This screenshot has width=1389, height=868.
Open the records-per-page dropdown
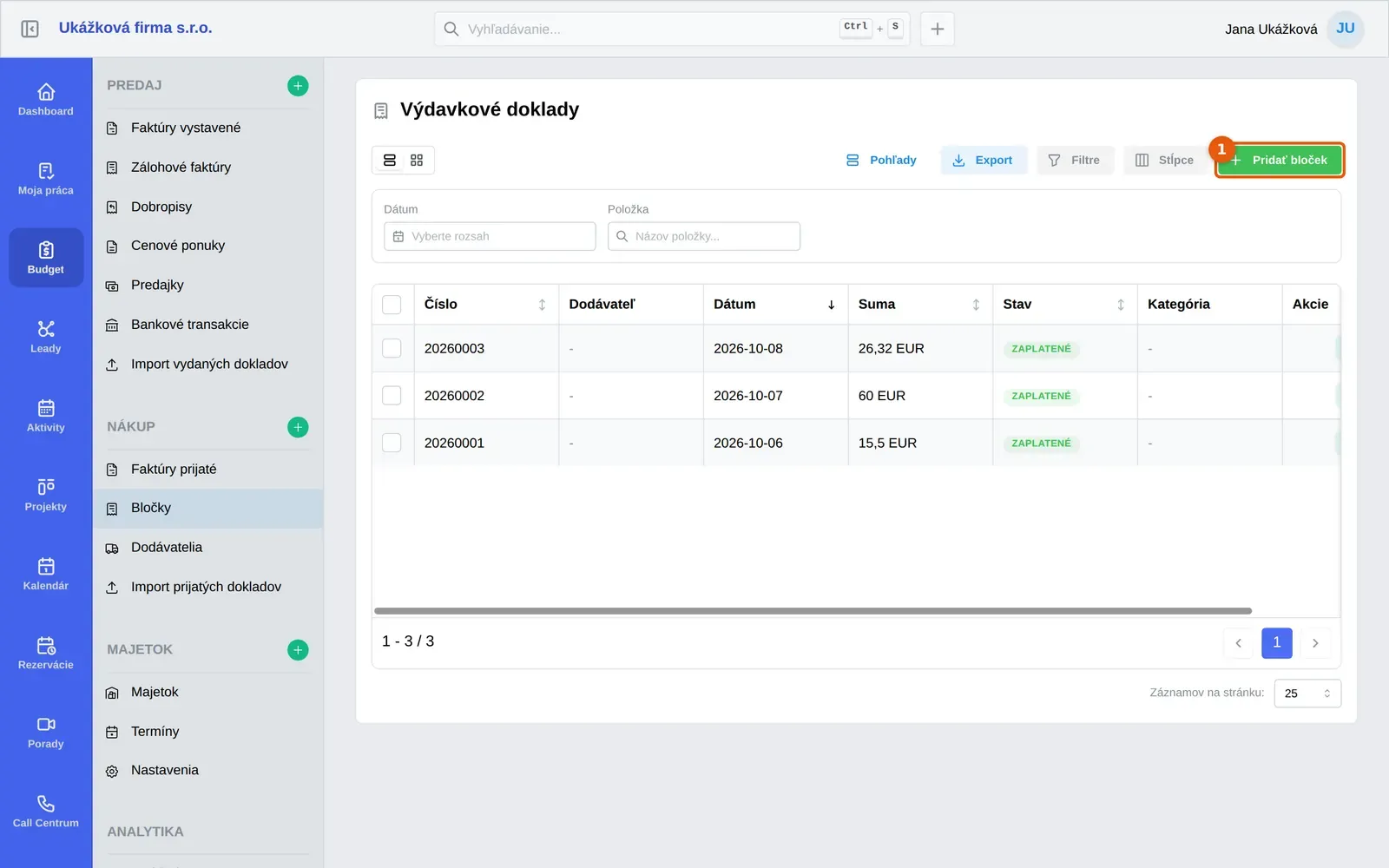click(x=1307, y=694)
